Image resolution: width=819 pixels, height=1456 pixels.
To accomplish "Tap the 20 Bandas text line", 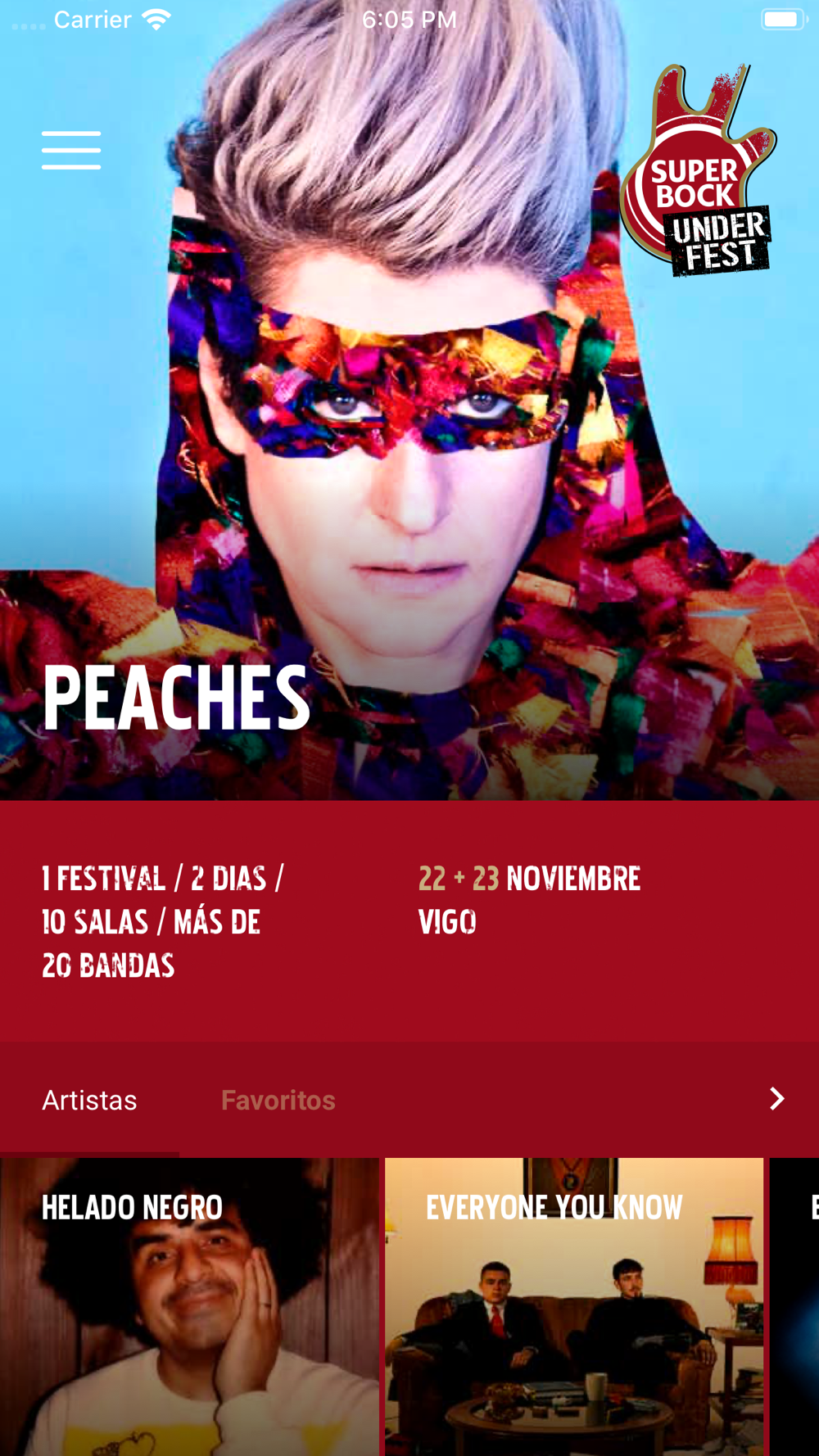I will tap(108, 965).
